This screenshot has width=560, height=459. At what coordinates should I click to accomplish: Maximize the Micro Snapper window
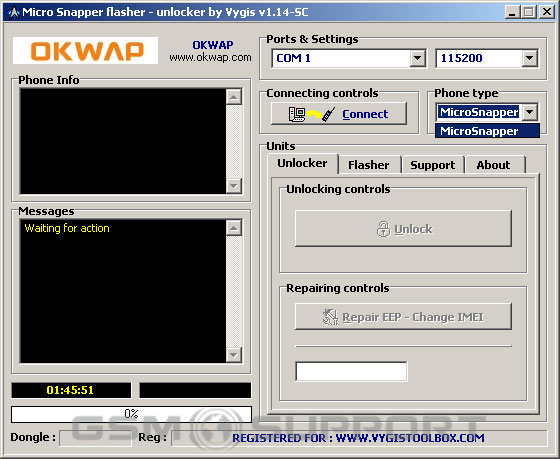pos(529,13)
